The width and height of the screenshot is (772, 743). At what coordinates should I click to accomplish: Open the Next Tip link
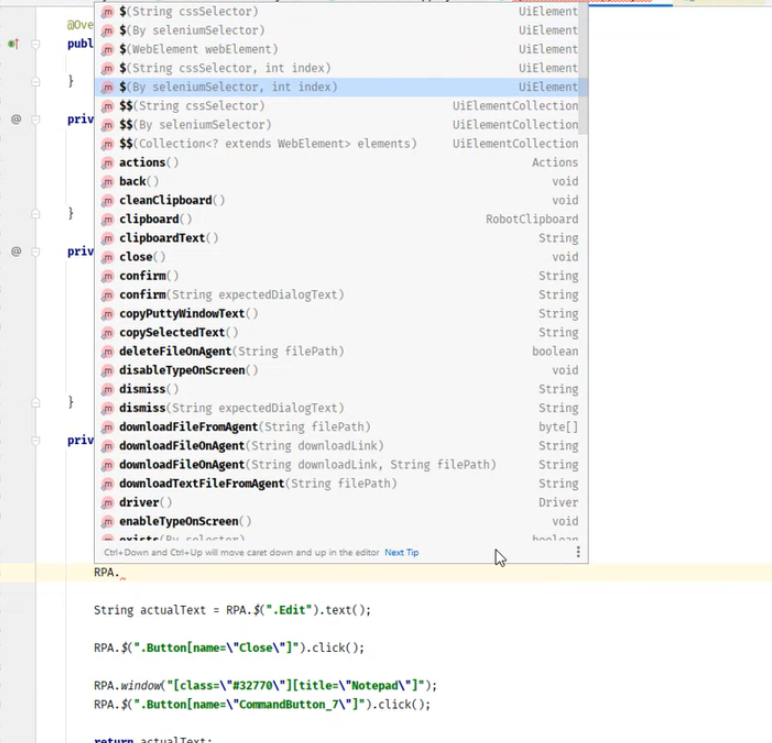point(402,552)
